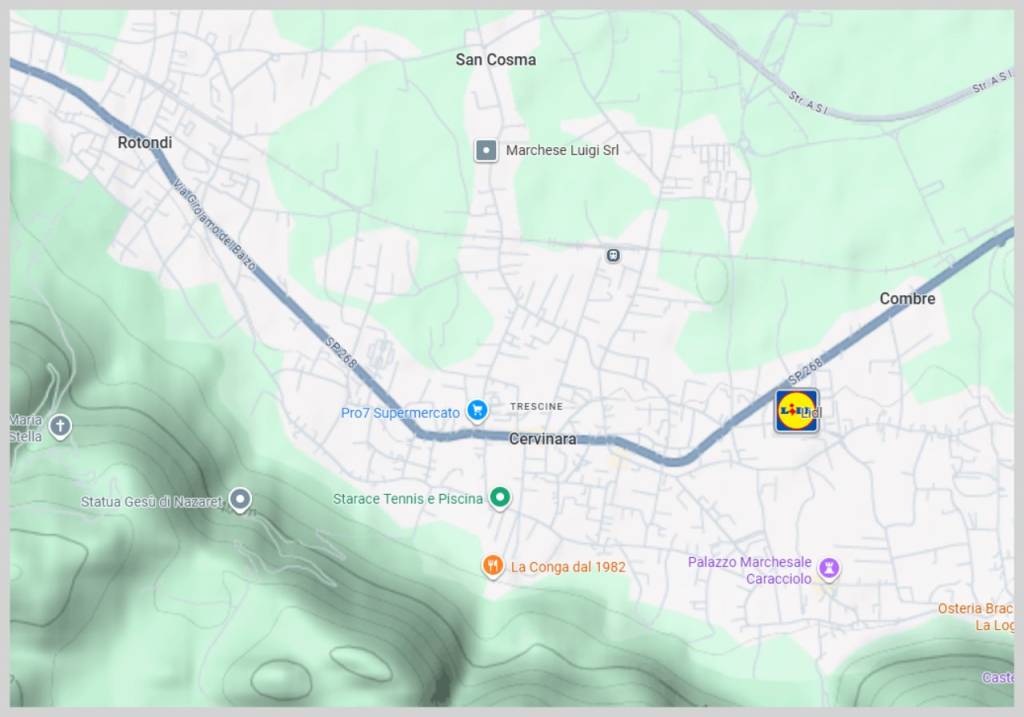Click the Via Girolamo del Balzo road label

(x=214, y=225)
